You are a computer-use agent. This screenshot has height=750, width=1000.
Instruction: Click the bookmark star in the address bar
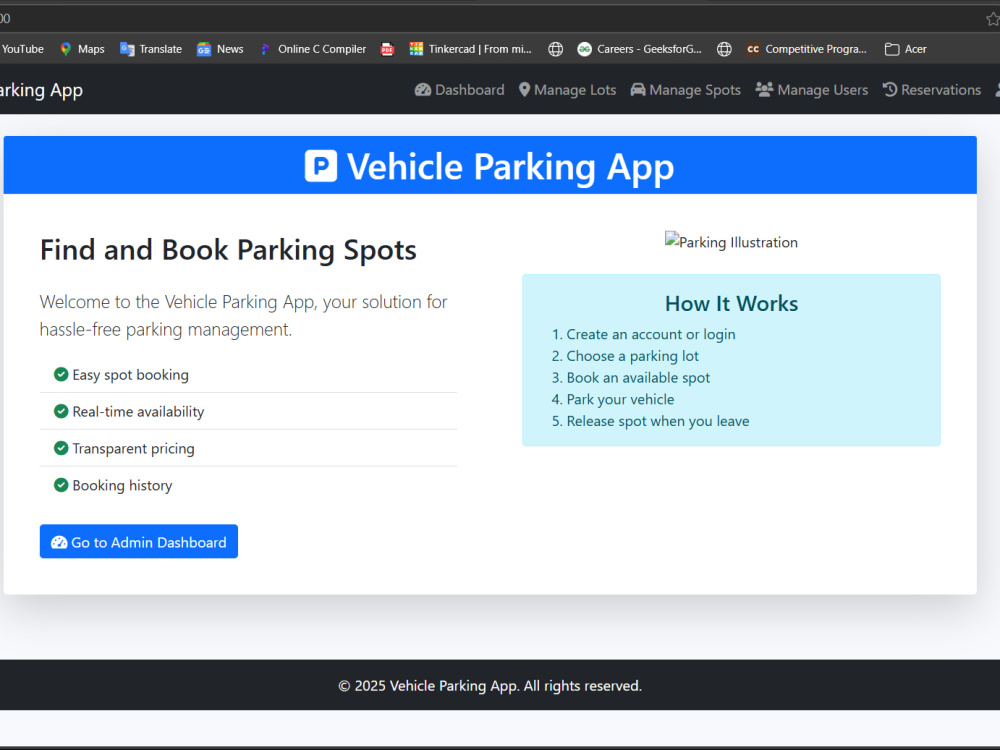pos(992,19)
